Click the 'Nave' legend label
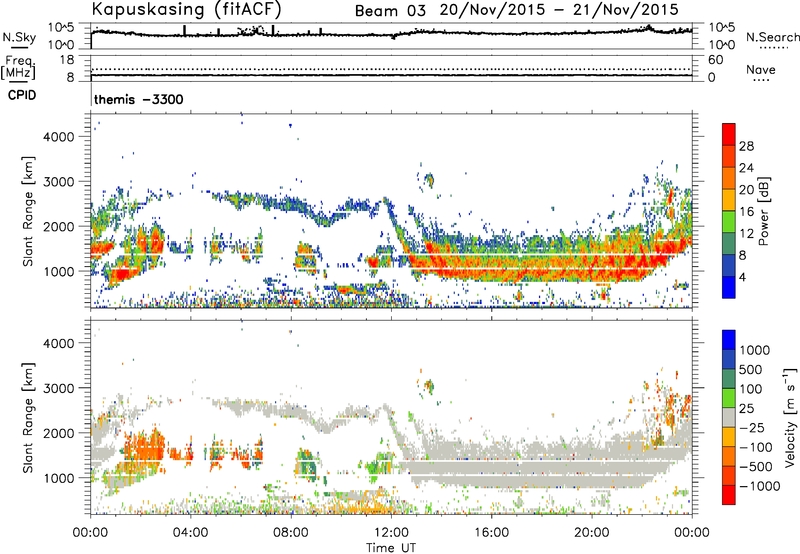 (761, 69)
